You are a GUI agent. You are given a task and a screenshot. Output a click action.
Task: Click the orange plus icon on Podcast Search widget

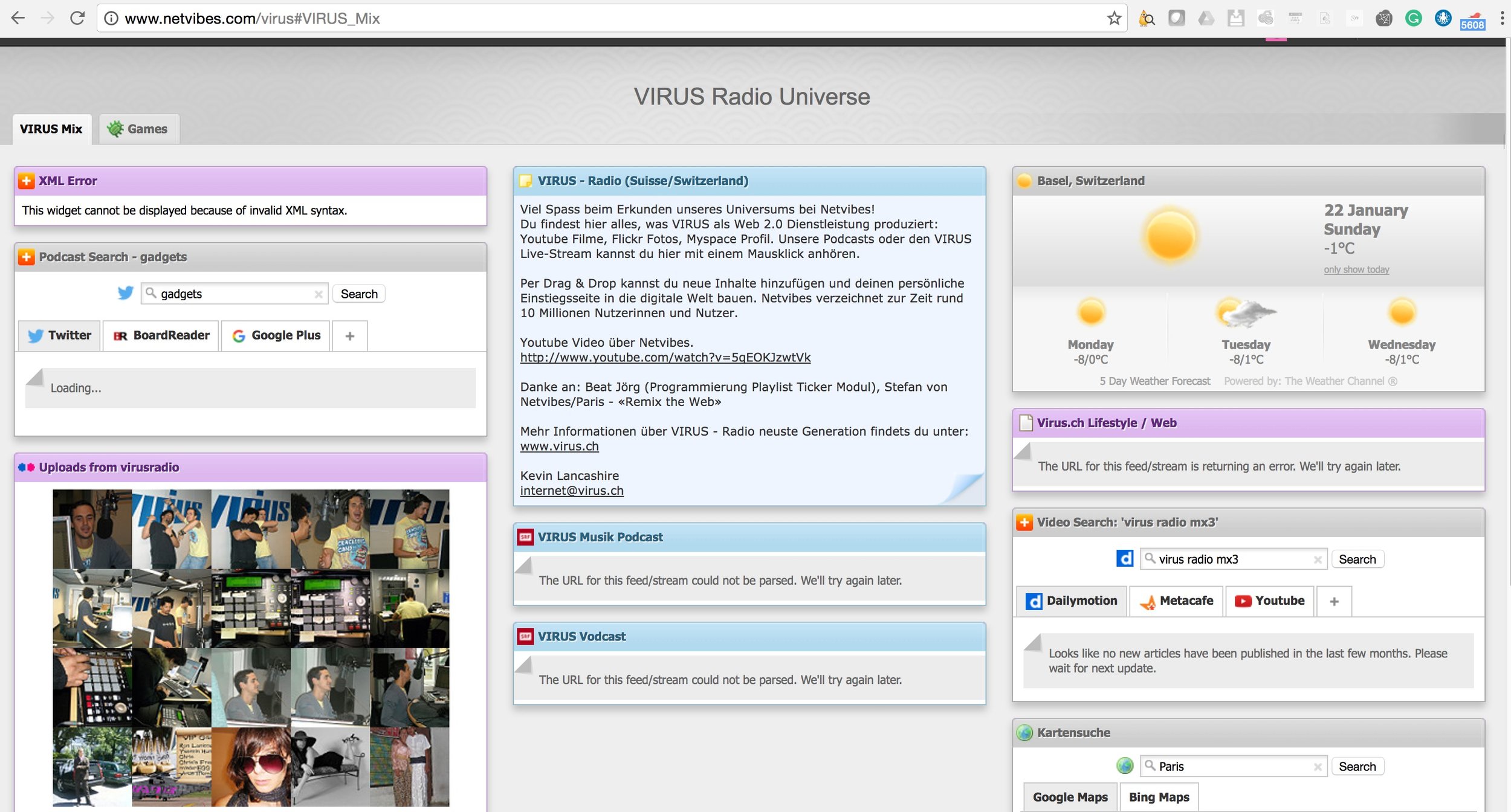(26, 257)
